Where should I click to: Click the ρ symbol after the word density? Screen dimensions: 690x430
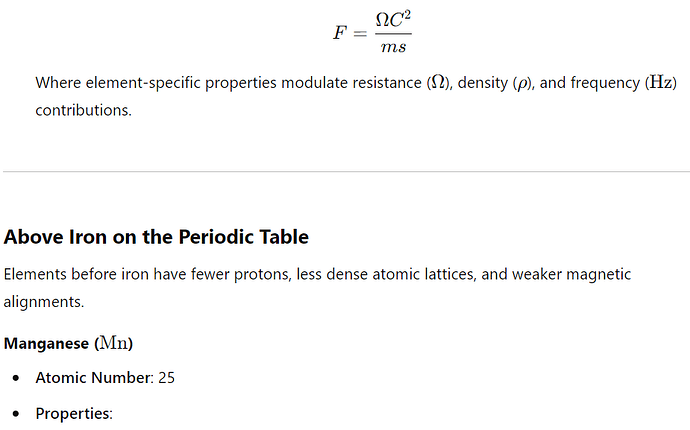[522, 84]
